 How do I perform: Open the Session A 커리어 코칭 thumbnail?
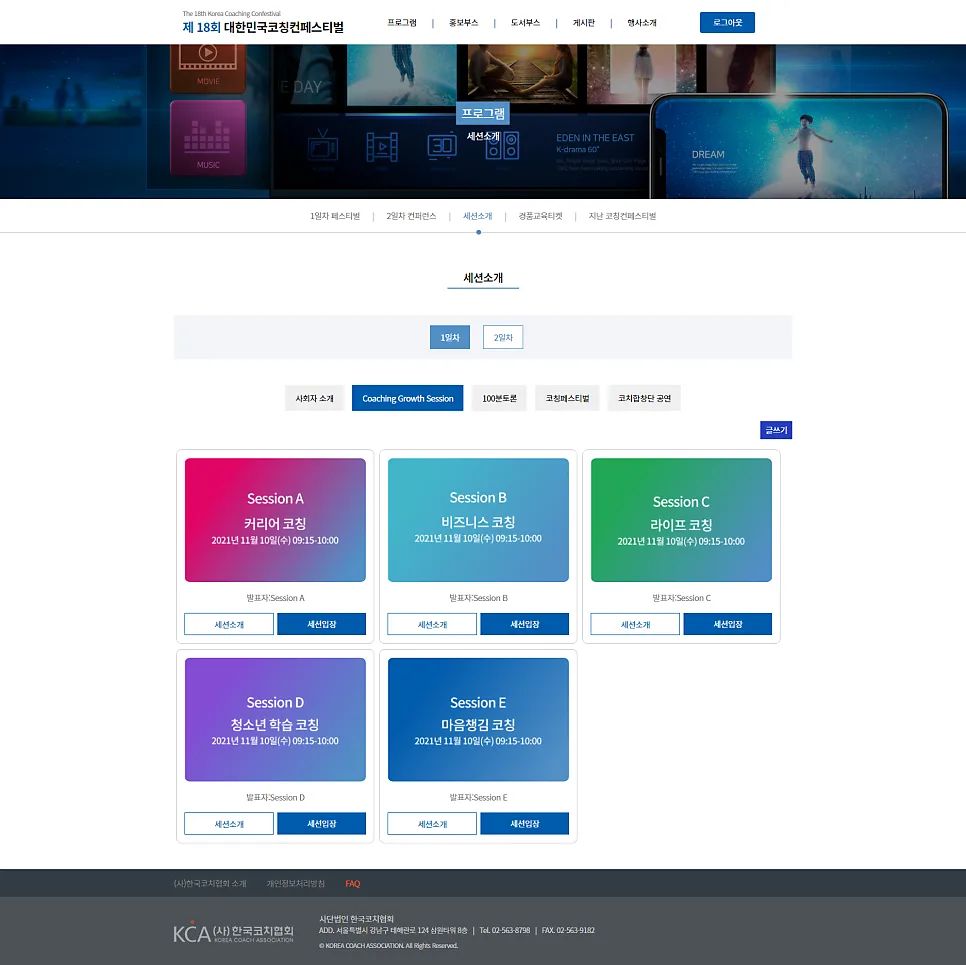click(x=275, y=519)
